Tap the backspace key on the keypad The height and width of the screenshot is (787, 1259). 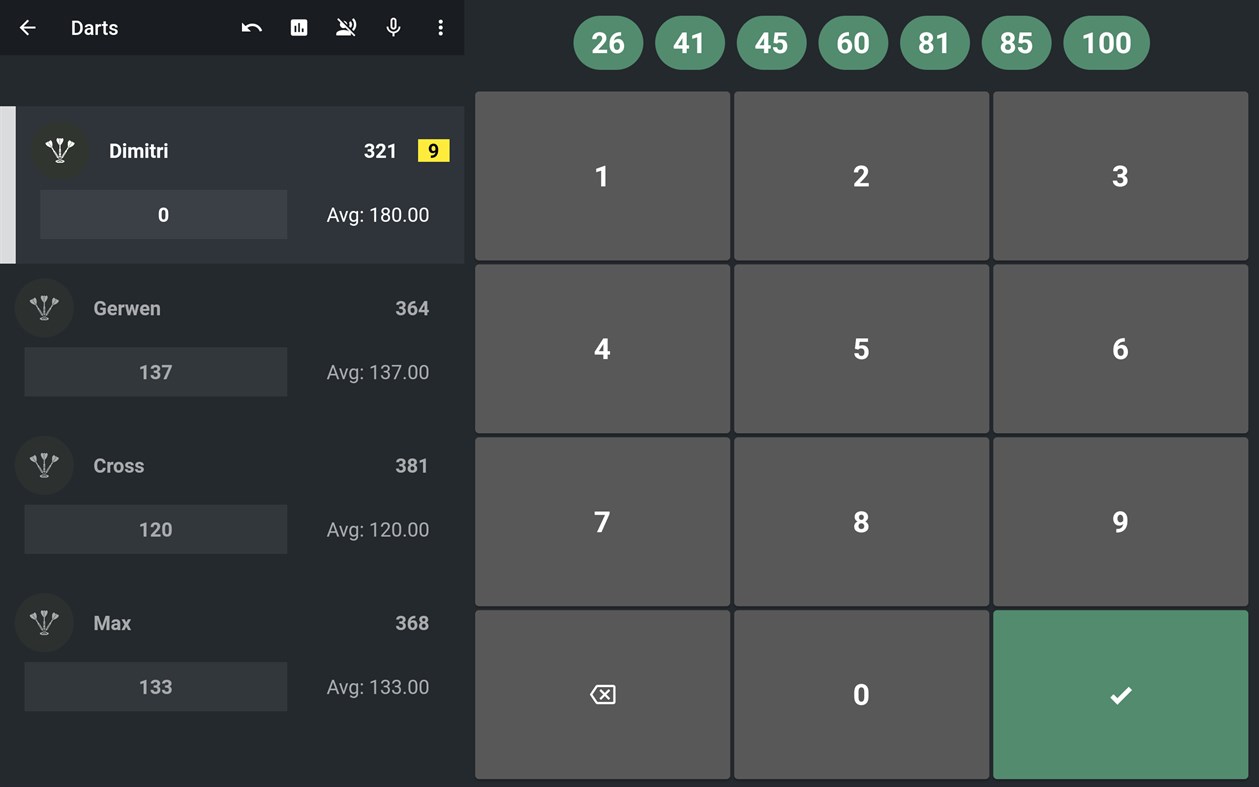[x=601, y=694]
